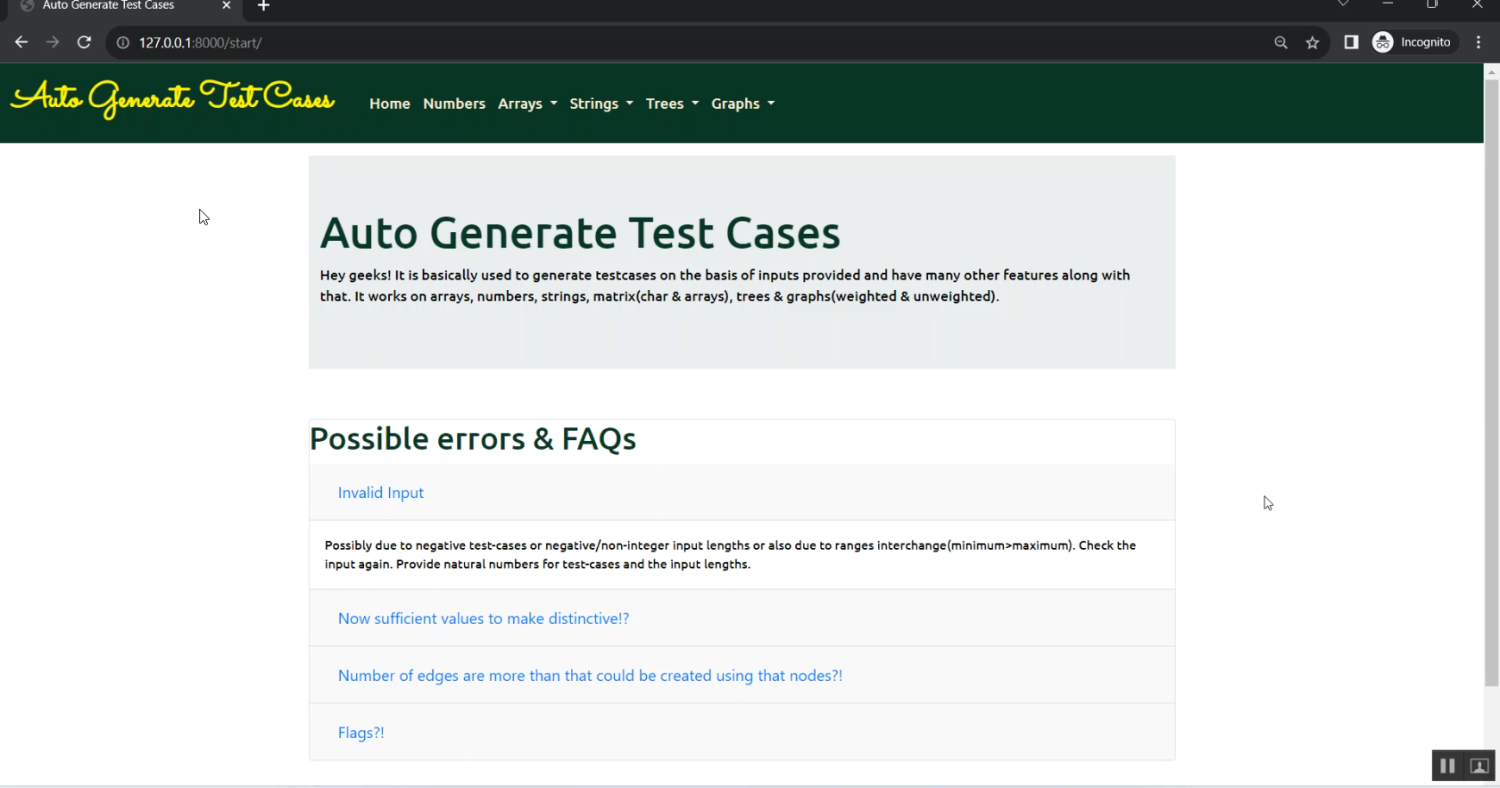Screen dimensions: 1500x788
Task: Open the browser side panel icon
Action: (x=1351, y=42)
